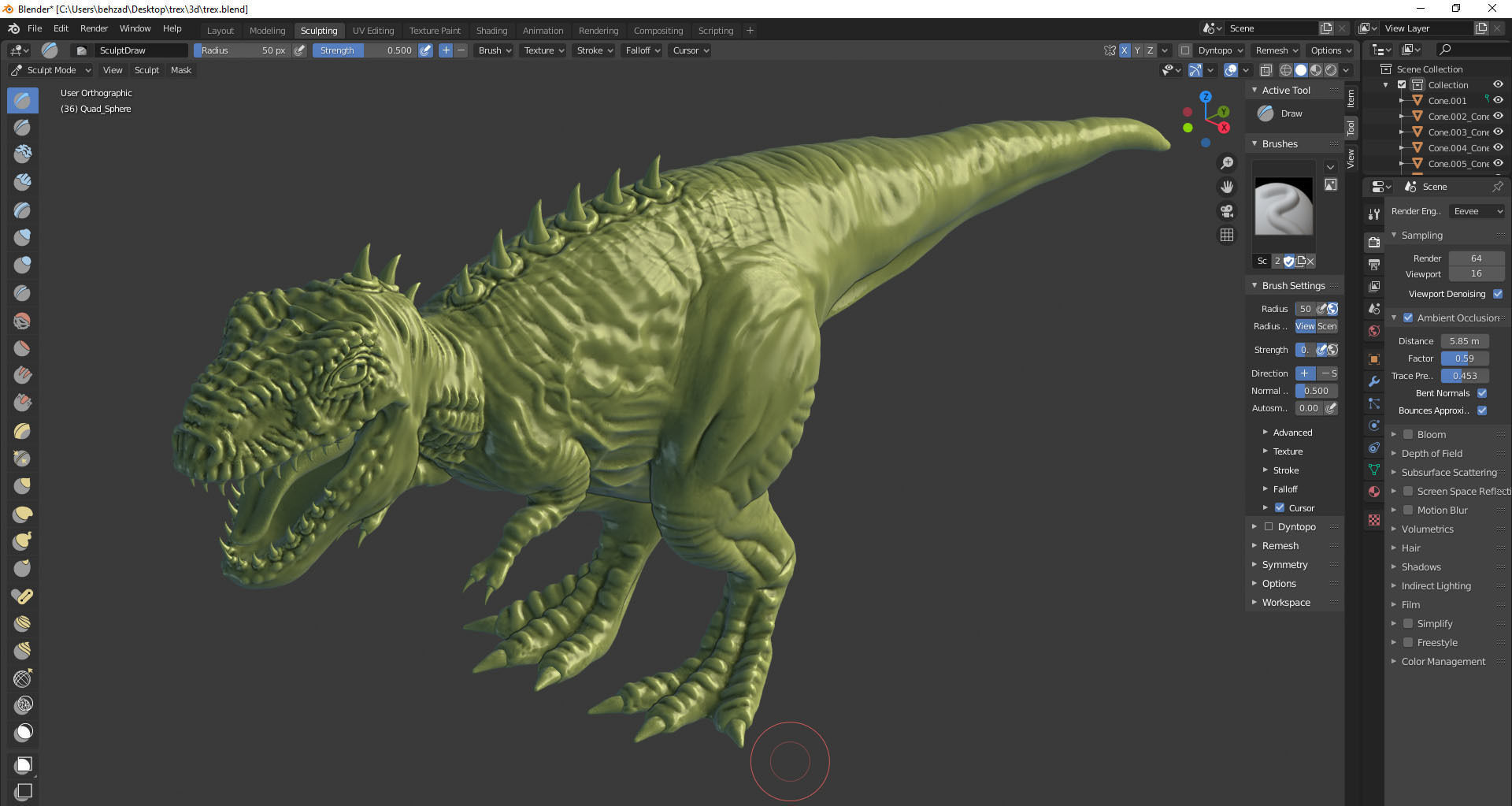
Task: Enable the Motion Blur checkbox
Action: click(1408, 510)
